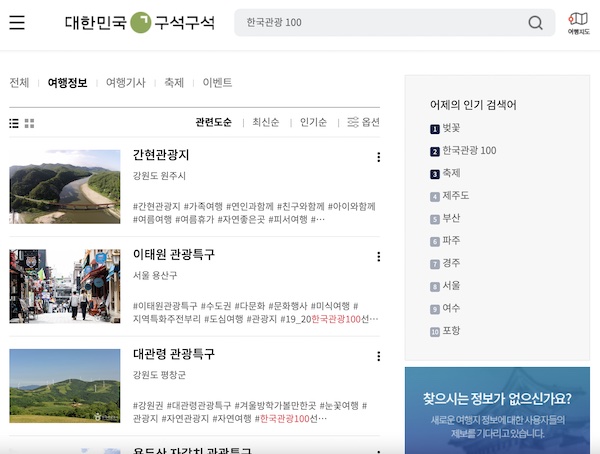This screenshot has width=600, height=454.
Task: Open the 대관령 관광특구 title link
Action: (x=174, y=354)
